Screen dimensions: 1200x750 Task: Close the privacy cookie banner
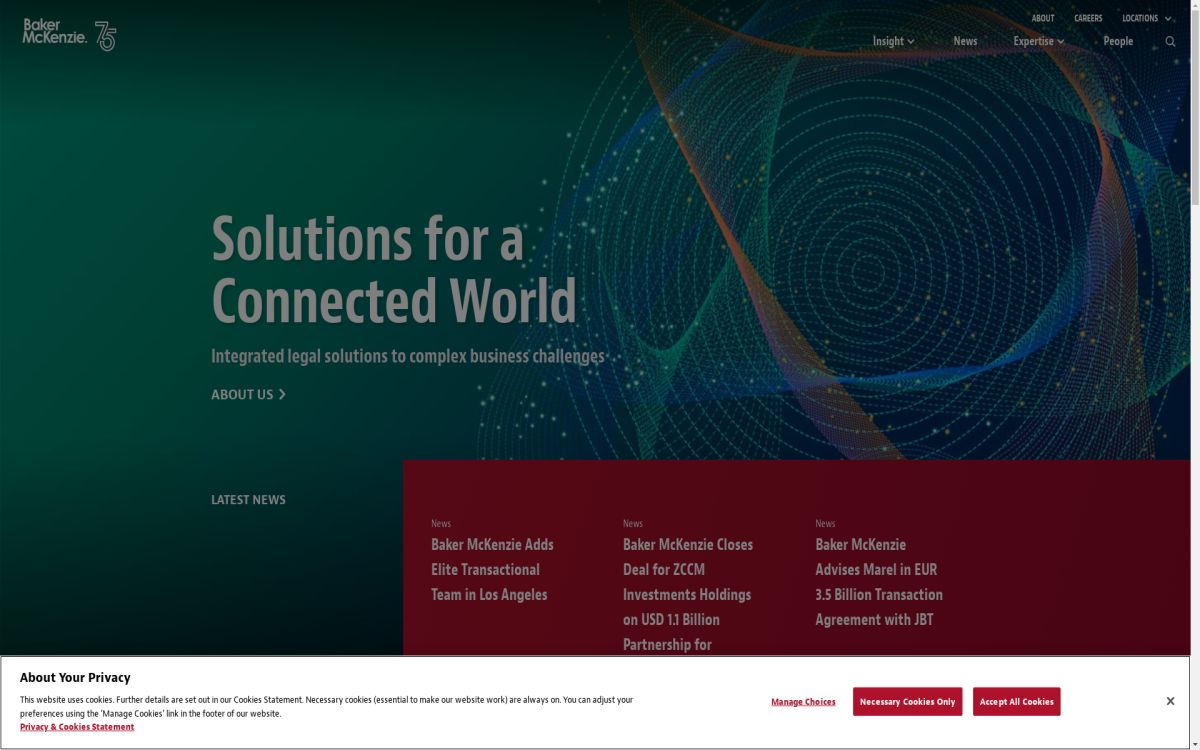[x=1170, y=701]
